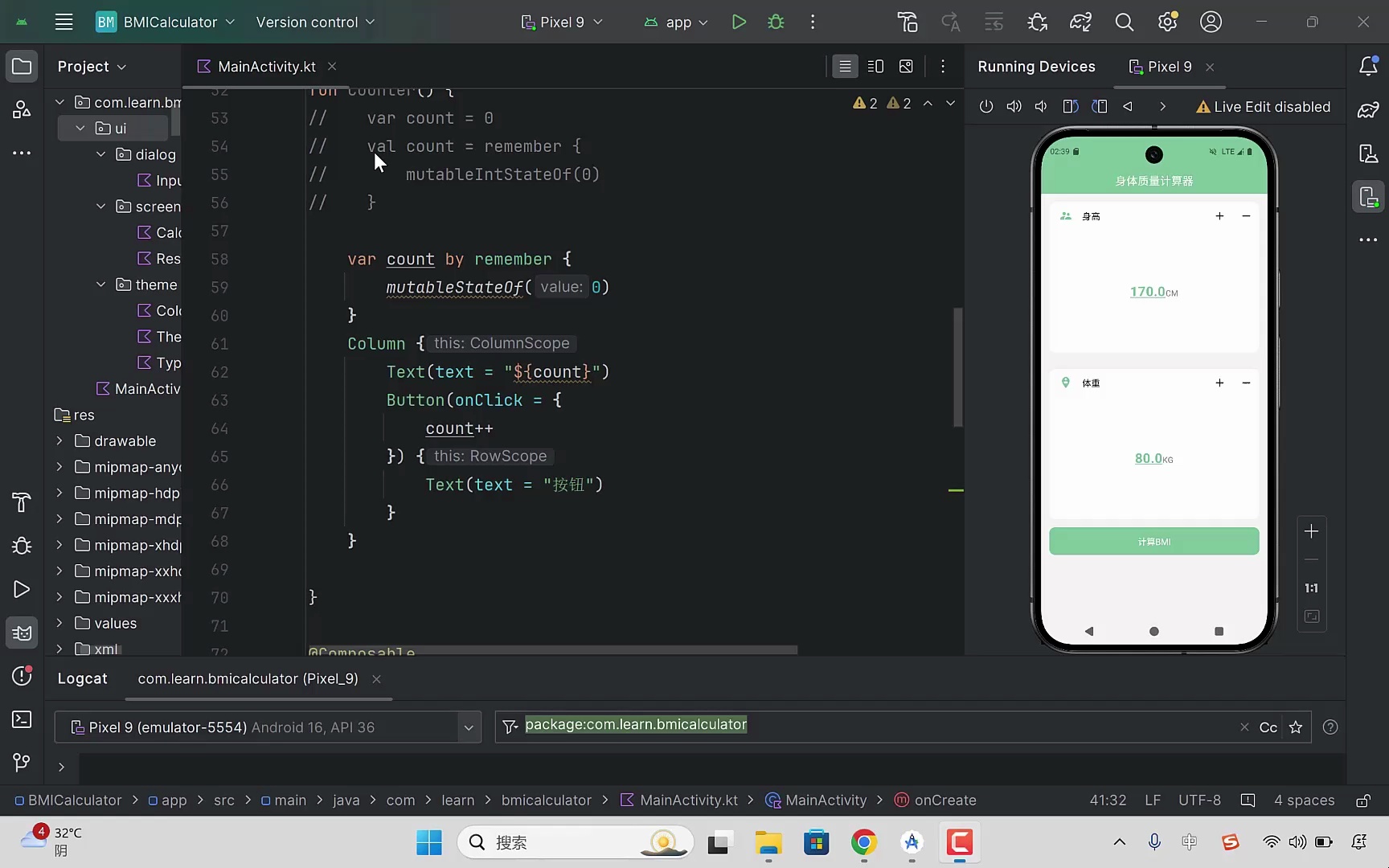Increase emulator volume
Screen dimensions: 1389x868
(x=1014, y=106)
